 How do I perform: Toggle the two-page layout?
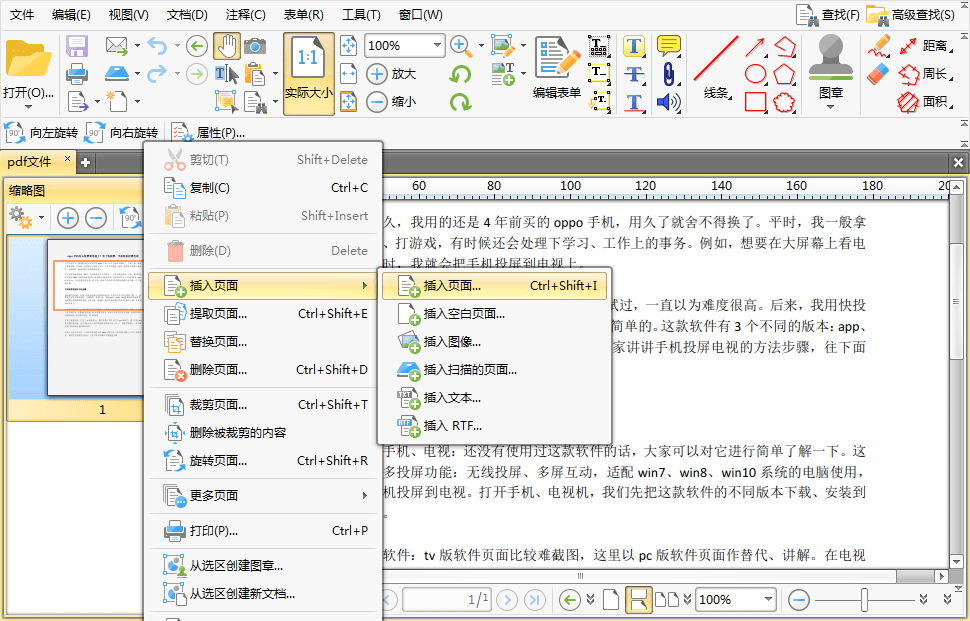(666, 599)
